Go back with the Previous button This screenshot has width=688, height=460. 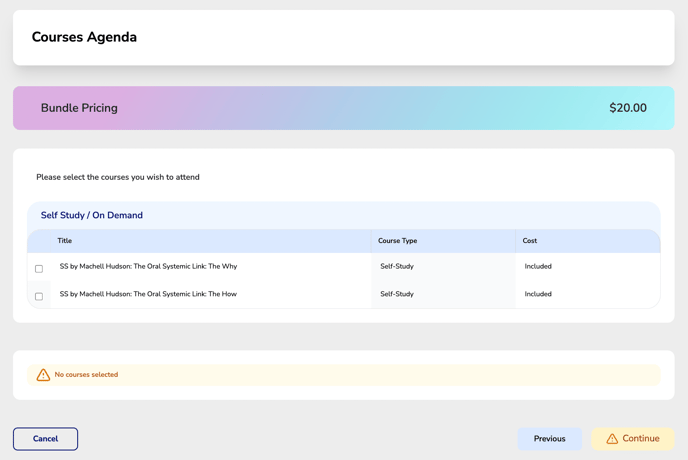point(550,439)
